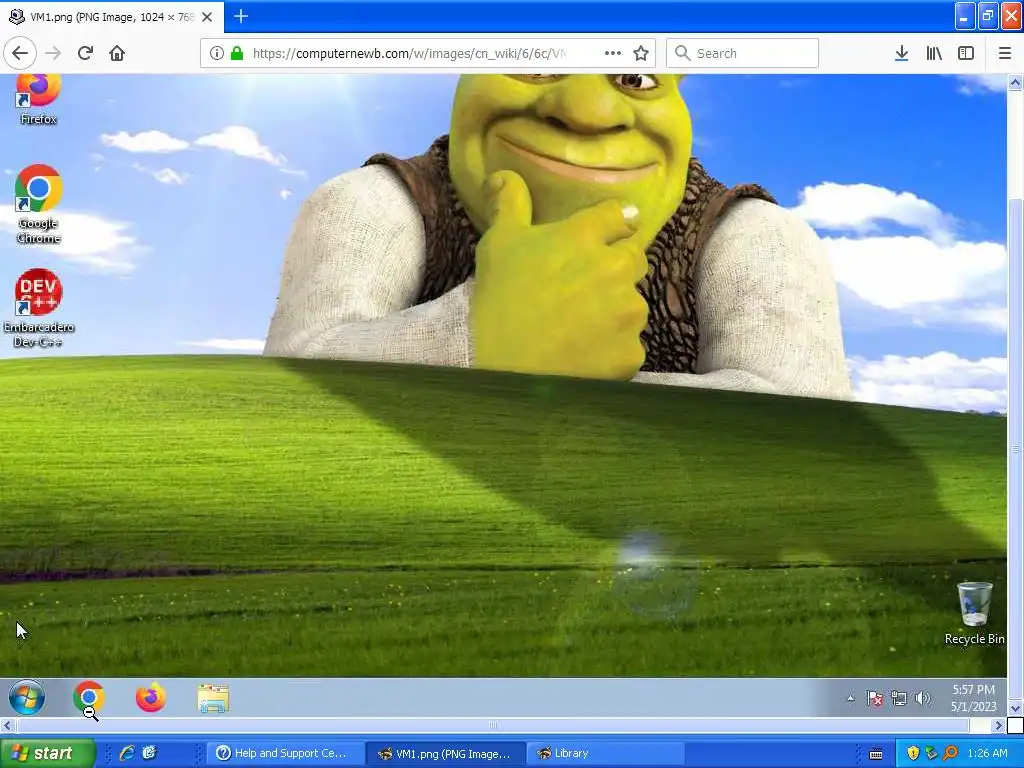
Task: Click the green secure connection padlock
Action: click(x=237, y=53)
